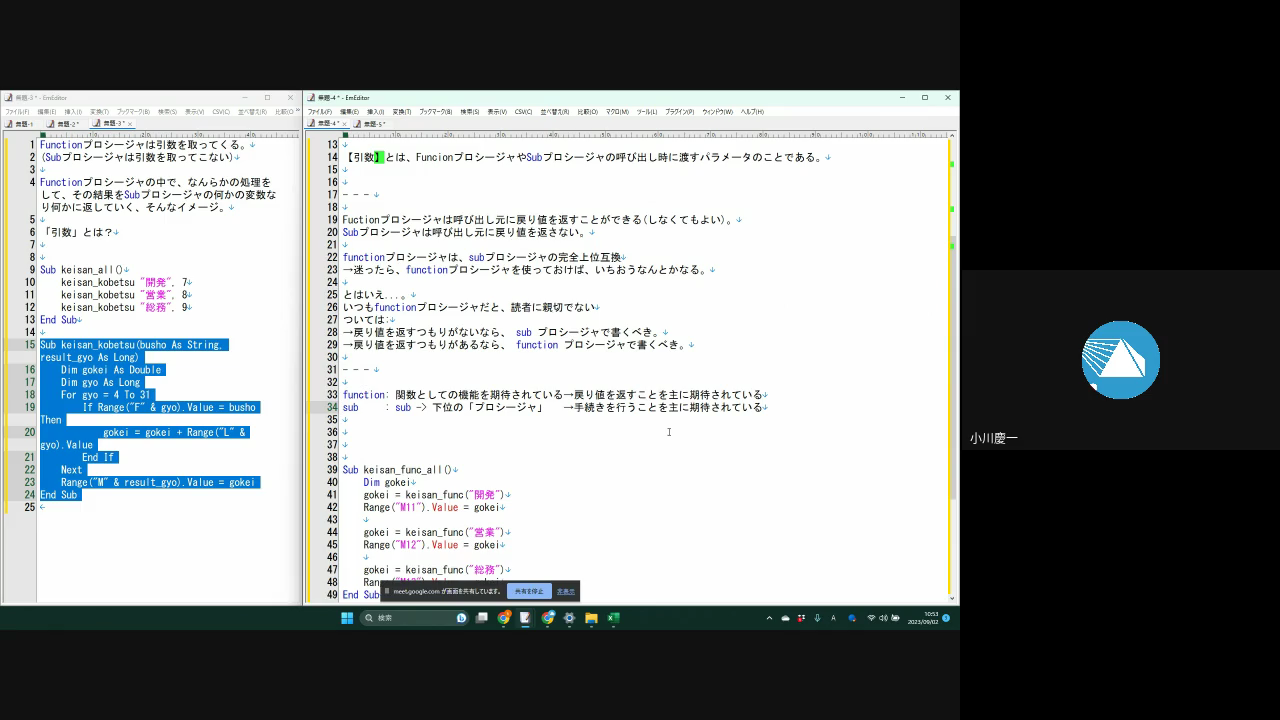Click the microphone icon in system tray
This screenshot has height=720, width=1280.
point(817,618)
